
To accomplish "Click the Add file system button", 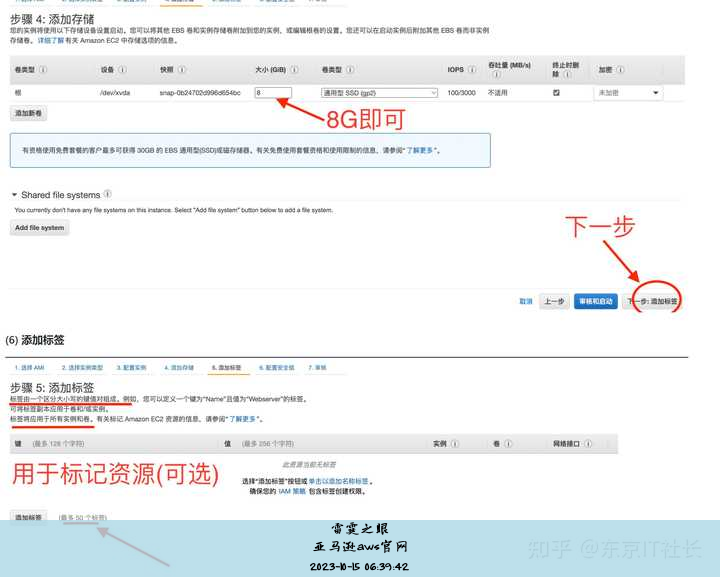I will (x=39, y=228).
